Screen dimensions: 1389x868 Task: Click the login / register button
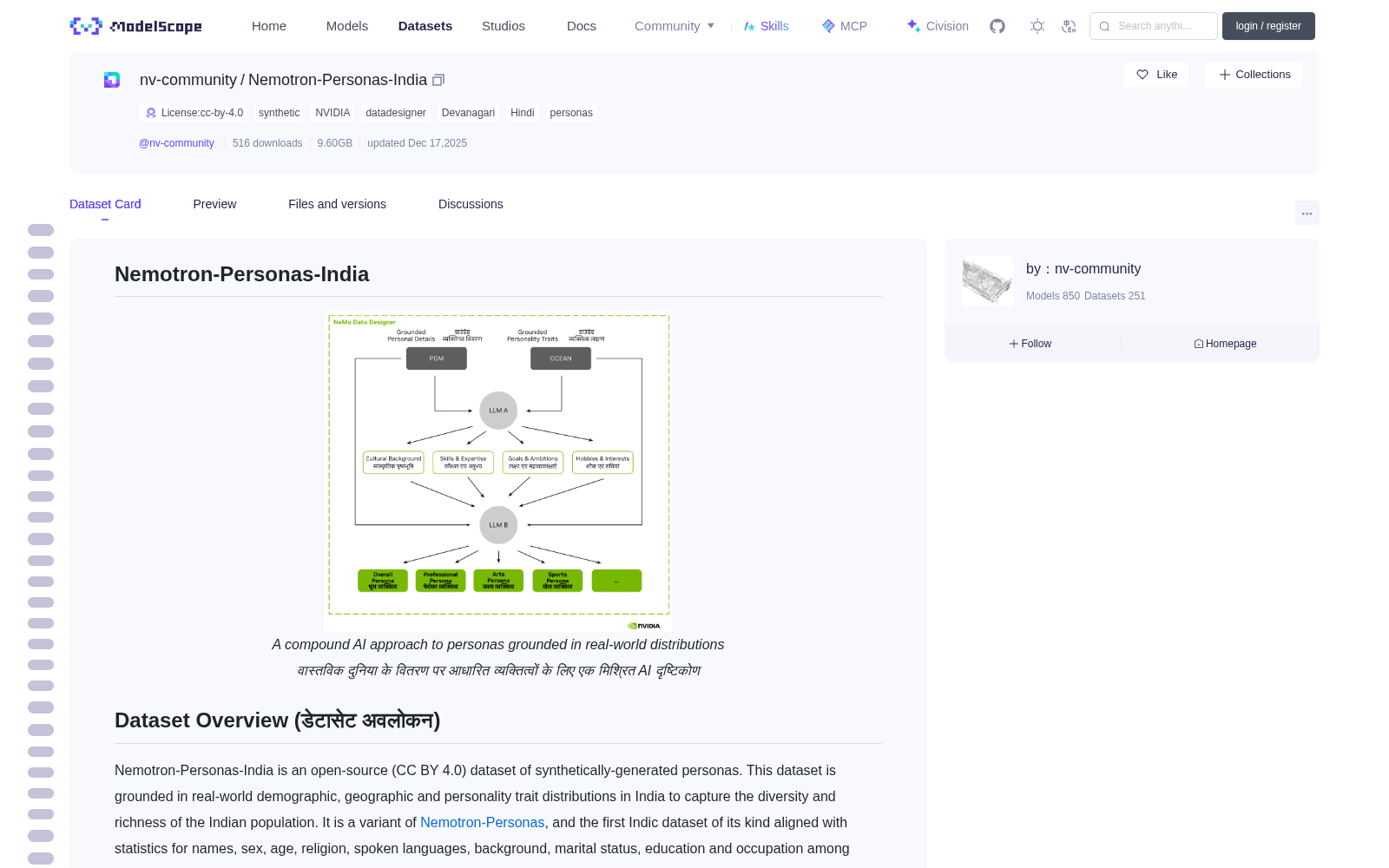1268,26
